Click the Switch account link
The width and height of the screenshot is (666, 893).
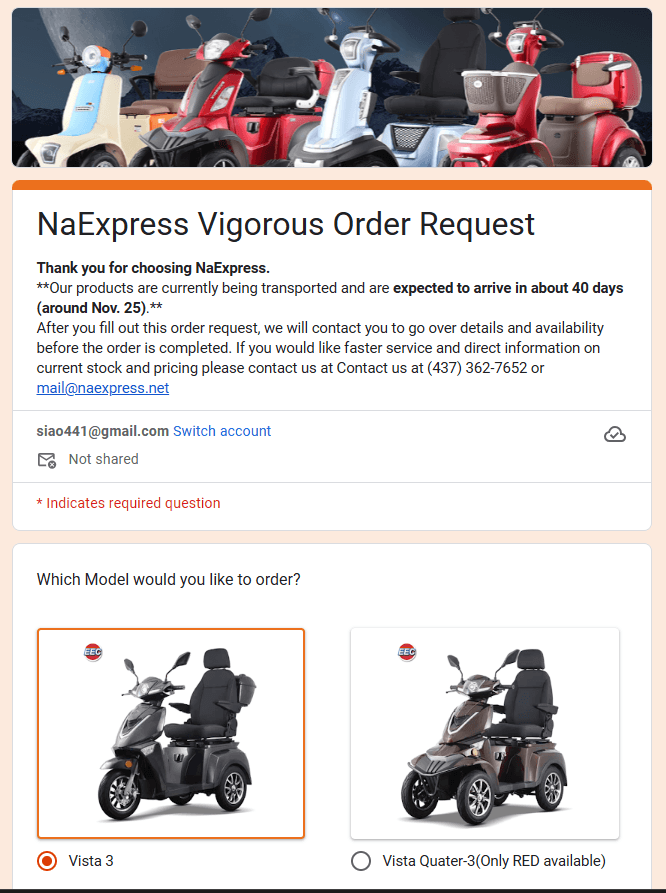tap(222, 431)
